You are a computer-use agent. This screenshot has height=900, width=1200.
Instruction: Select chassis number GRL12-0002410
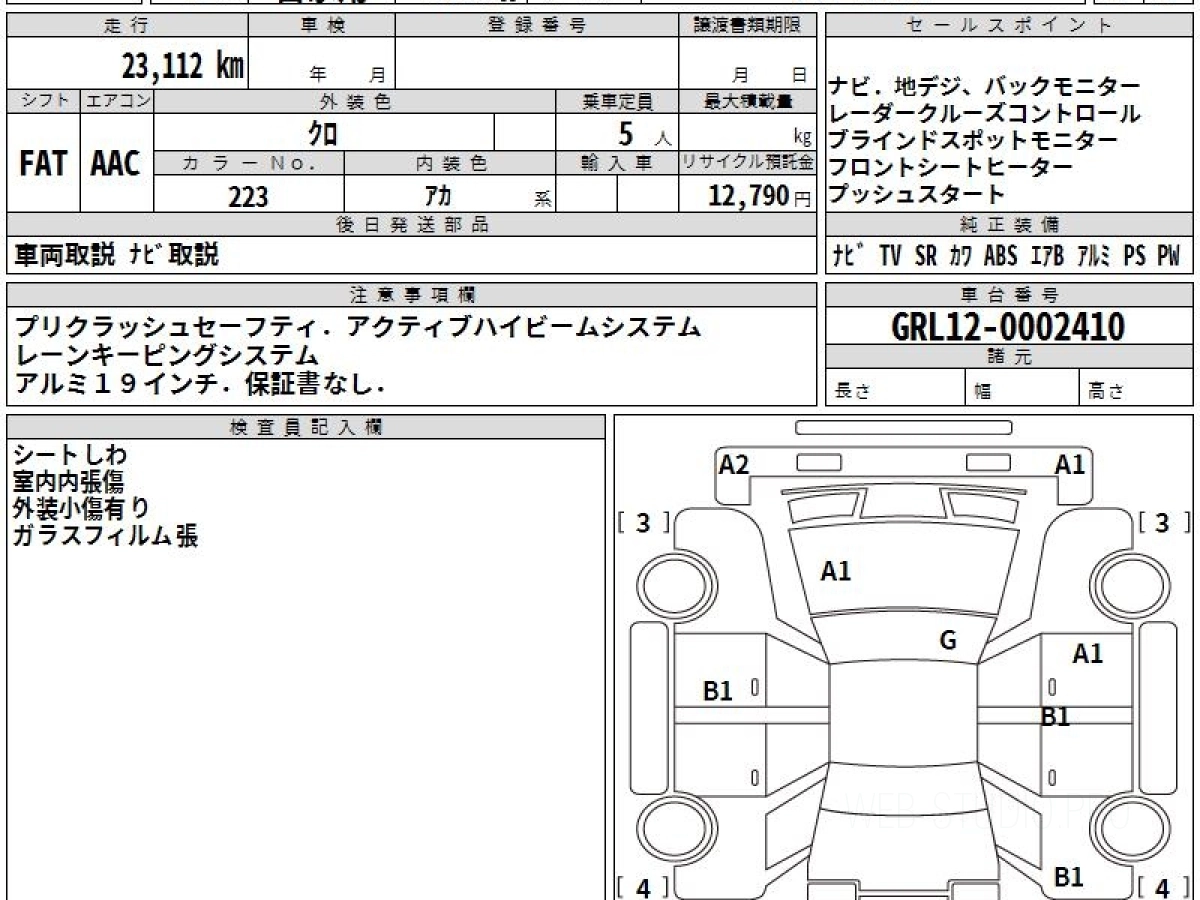(x=1008, y=326)
